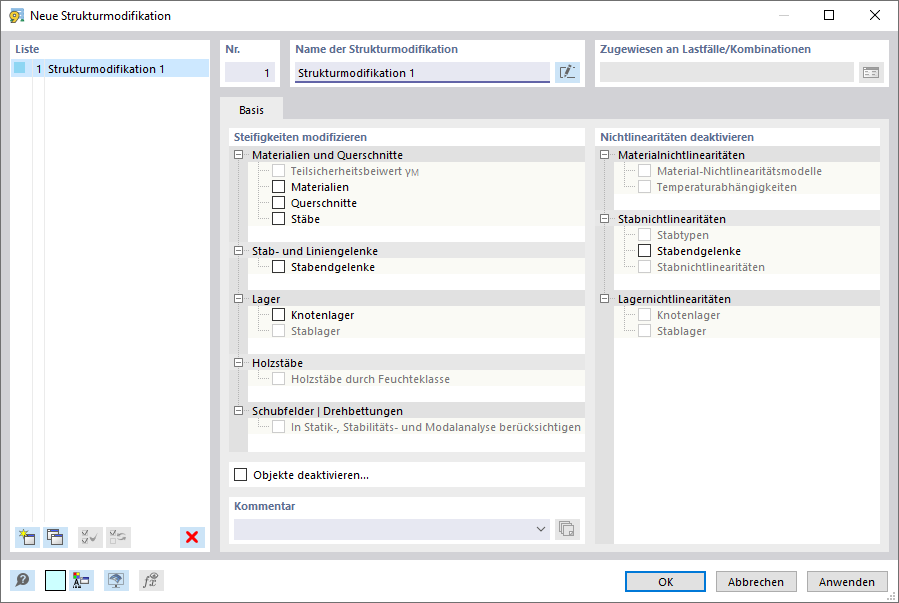The image size is (899, 603).
Task: Click the edit name icon beside Strukturmodifikation 1
Action: pyautogui.click(x=567, y=72)
